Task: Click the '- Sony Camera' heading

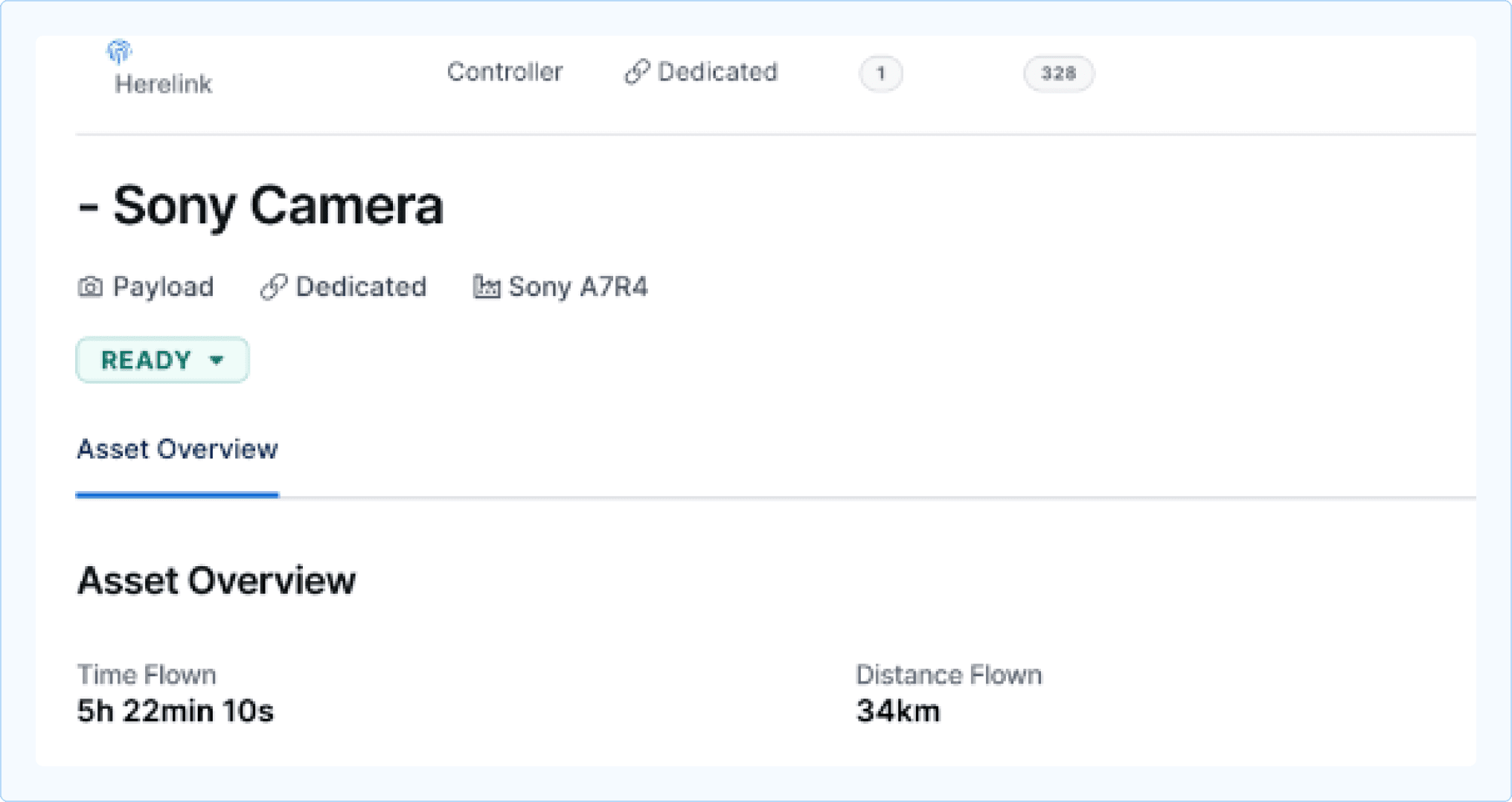Action: coord(260,205)
